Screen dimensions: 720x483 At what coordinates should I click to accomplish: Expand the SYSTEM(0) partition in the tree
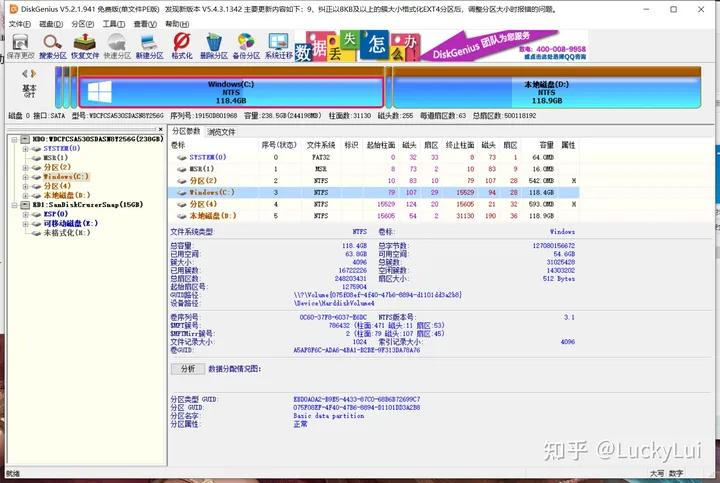[26, 148]
